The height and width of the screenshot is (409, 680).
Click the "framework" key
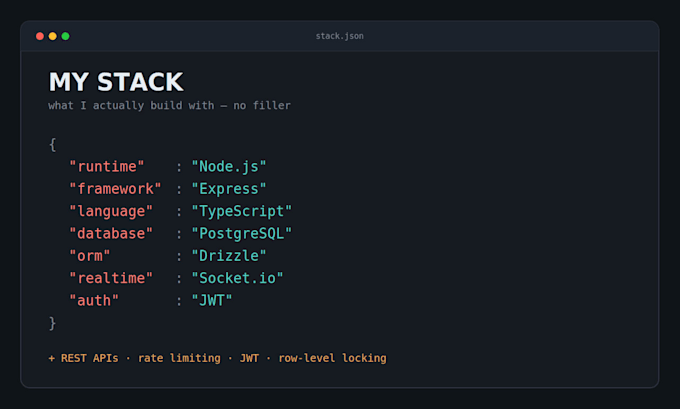point(115,189)
